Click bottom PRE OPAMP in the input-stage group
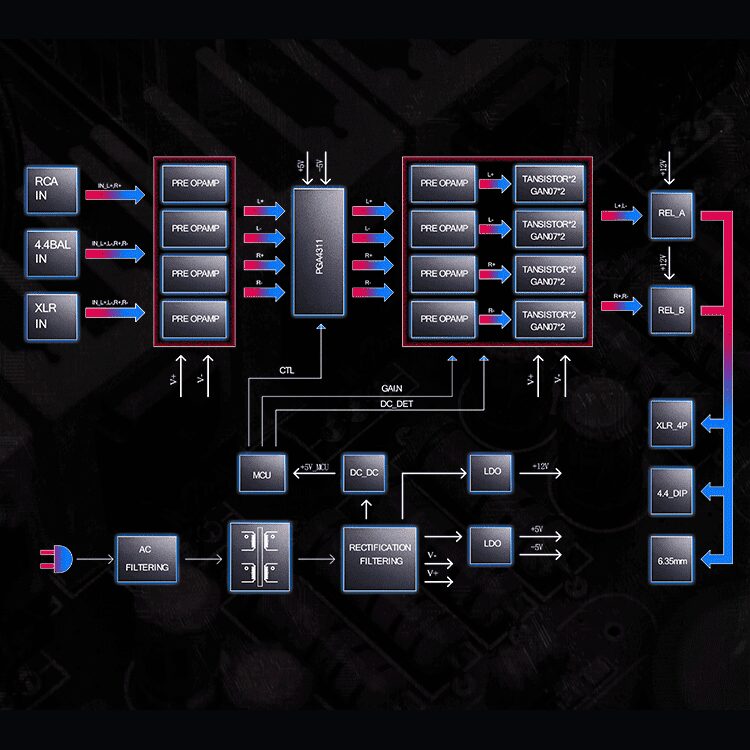This screenshot has height=750, width=750. (195, 320)
